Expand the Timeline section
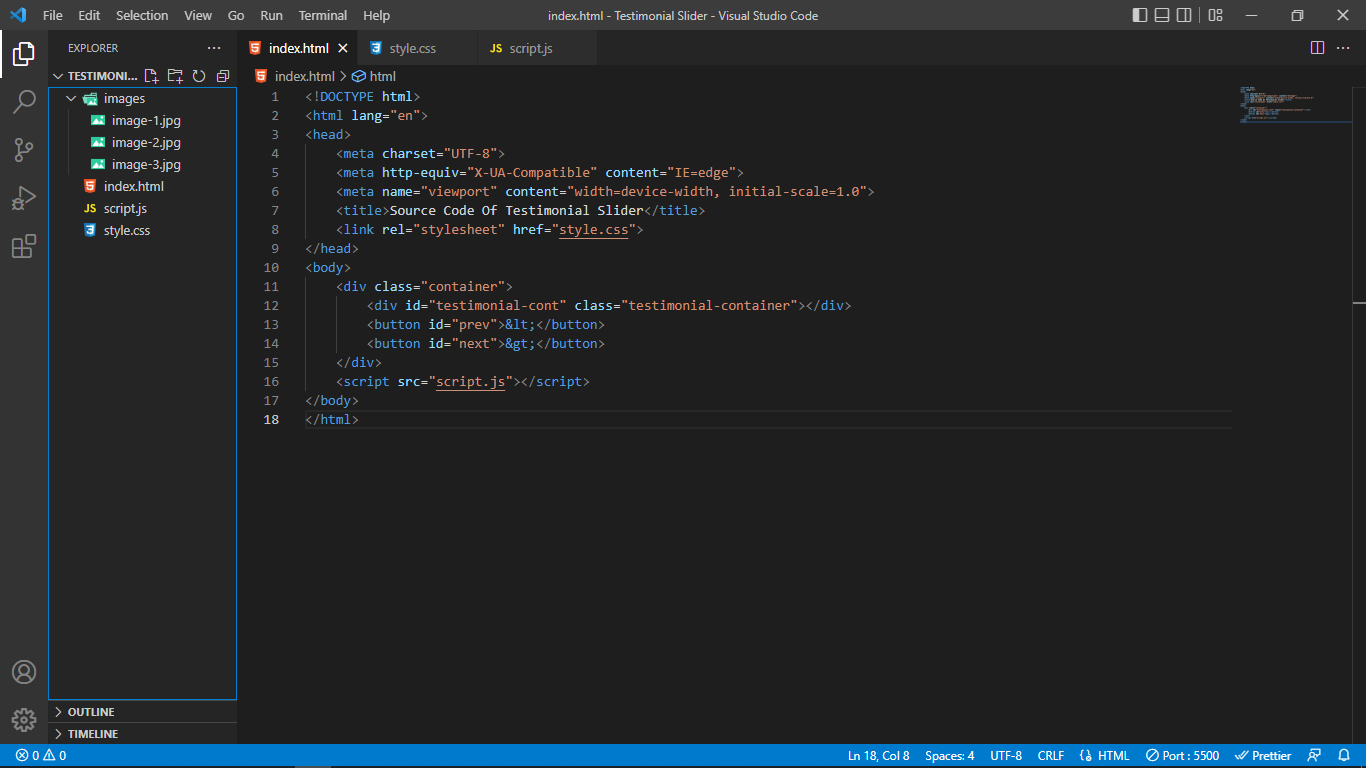The height and width of the screenshot is (768, 1366). pos(92,734)
